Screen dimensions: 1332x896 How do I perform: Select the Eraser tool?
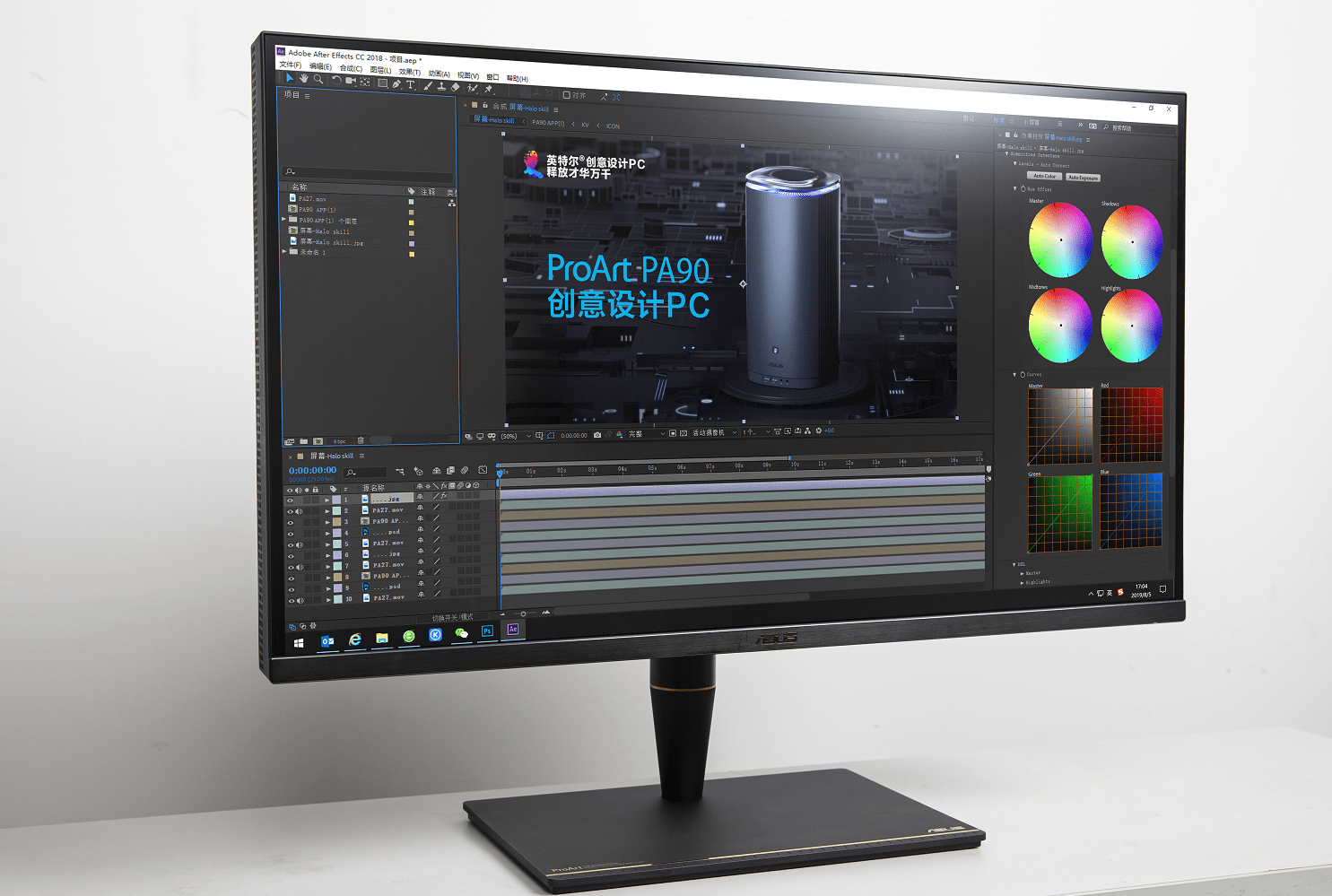[455, 87]
